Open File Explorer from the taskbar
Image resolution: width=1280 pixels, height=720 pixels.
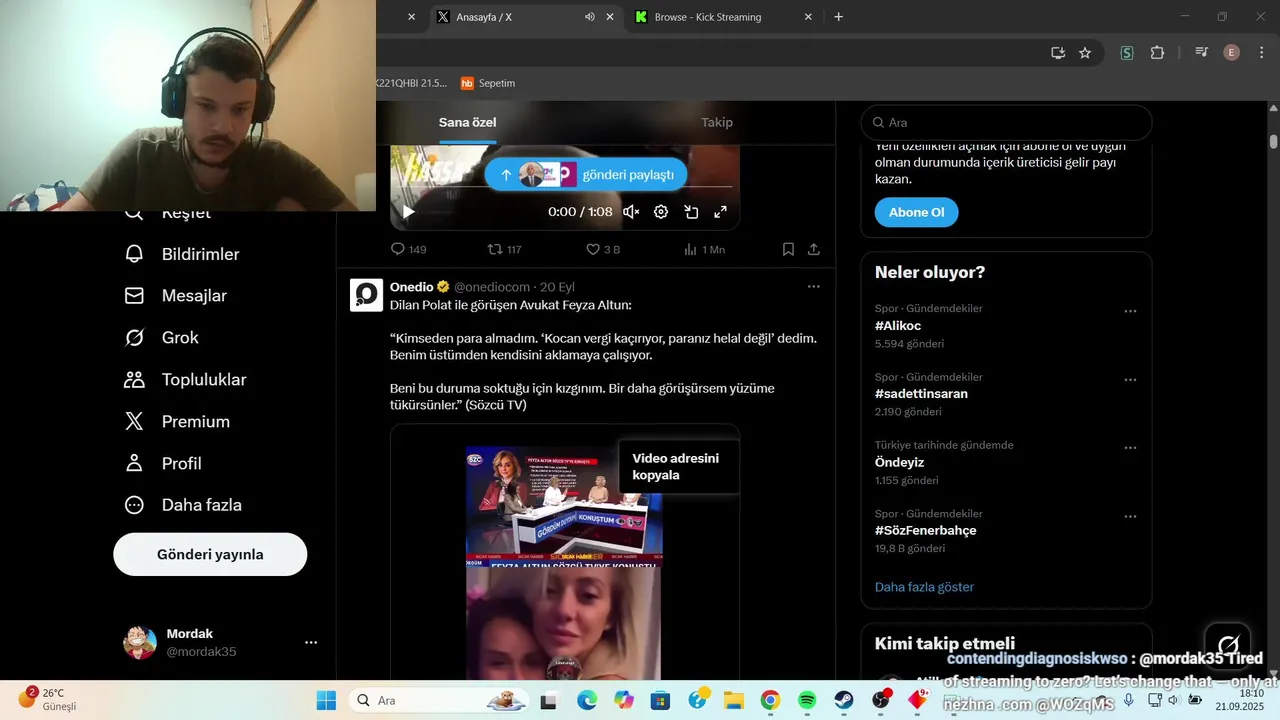(x=733, y=700)
